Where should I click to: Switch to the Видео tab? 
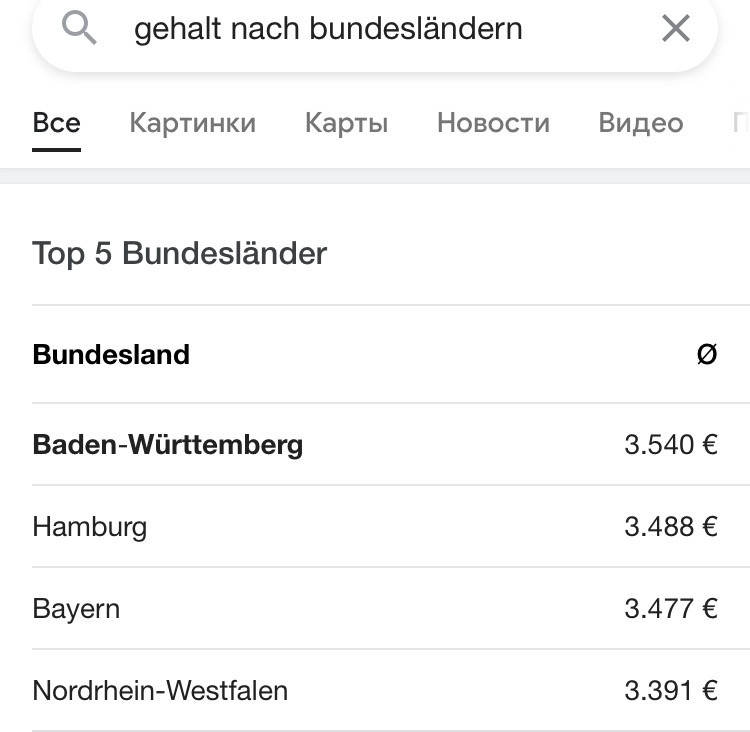click(x=640, y=123)
